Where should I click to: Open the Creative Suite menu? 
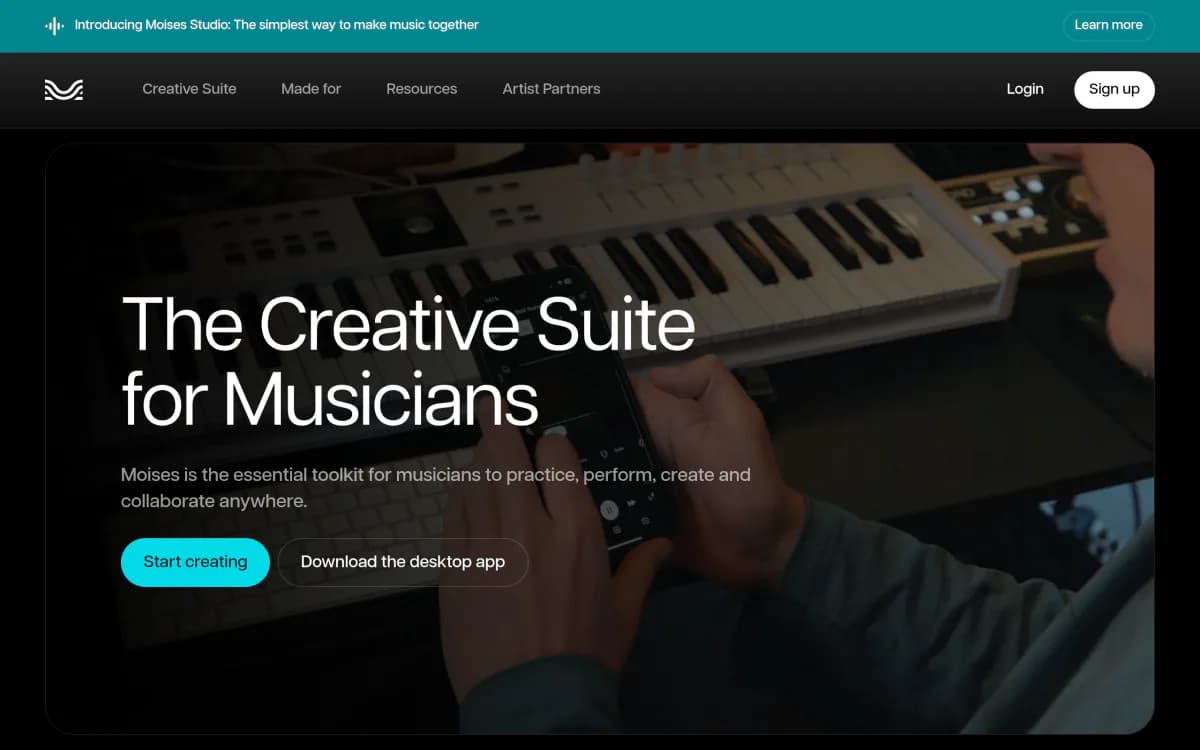tap(189, 89)
